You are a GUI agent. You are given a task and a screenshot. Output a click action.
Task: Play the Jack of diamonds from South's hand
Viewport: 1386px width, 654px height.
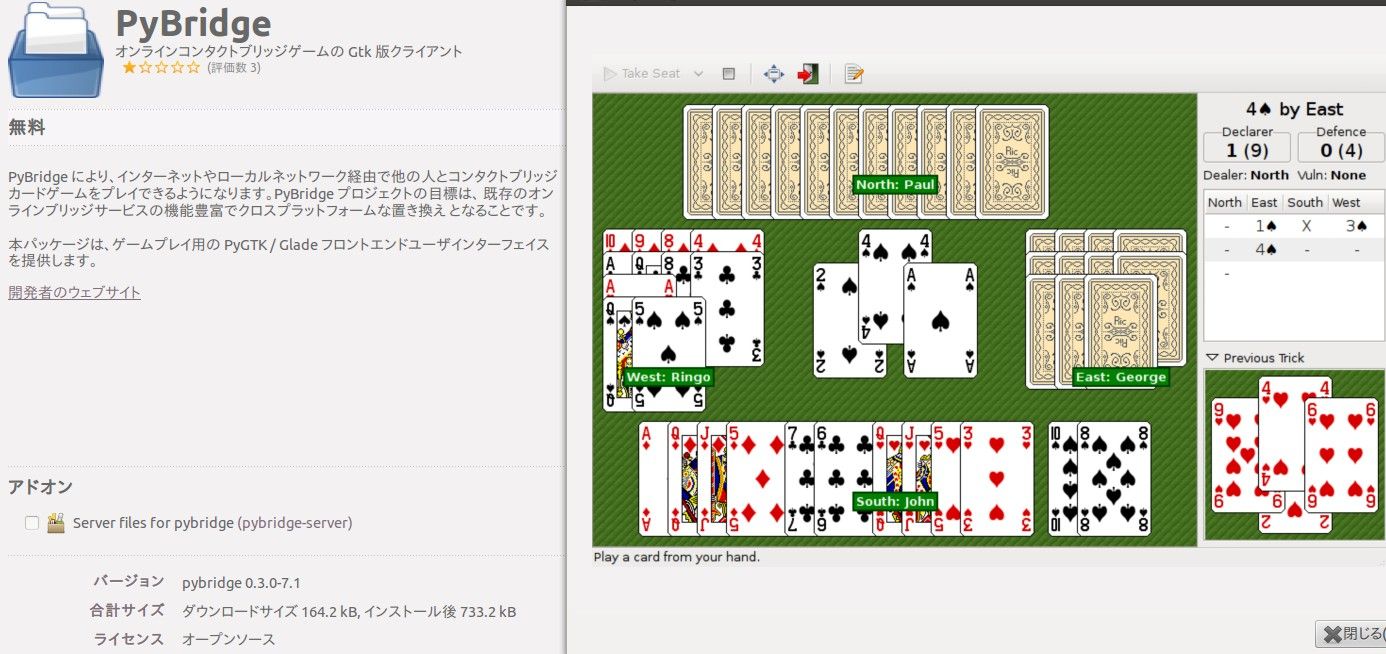click(x=711, y=478)
